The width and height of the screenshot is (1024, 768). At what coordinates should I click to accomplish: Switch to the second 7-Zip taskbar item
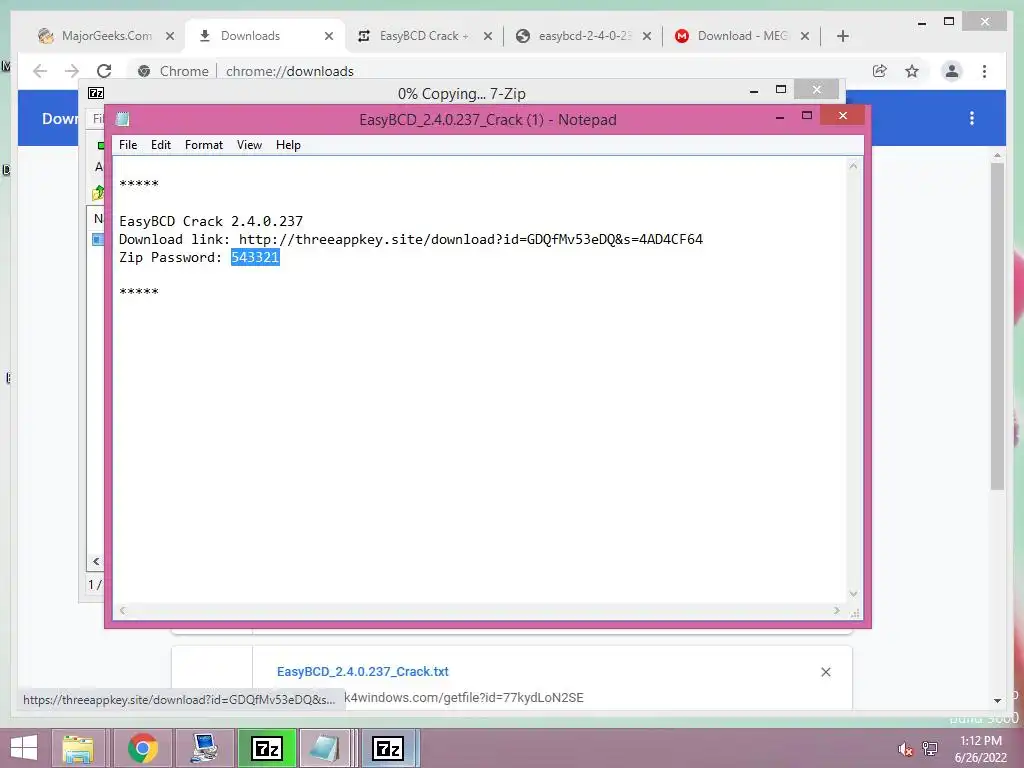(388, 748)
